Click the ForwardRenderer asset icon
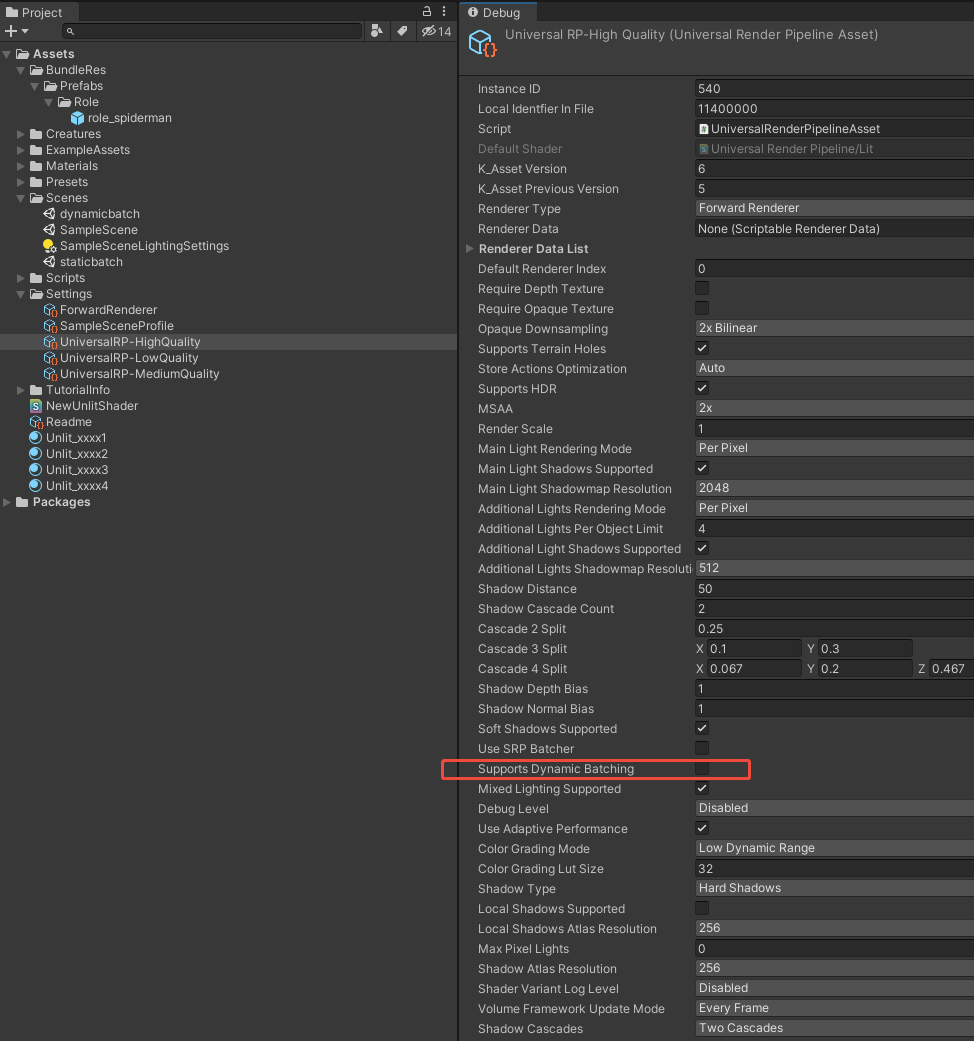The width and height of the screenshot is (974, 1041). click(x=50, y=310)
